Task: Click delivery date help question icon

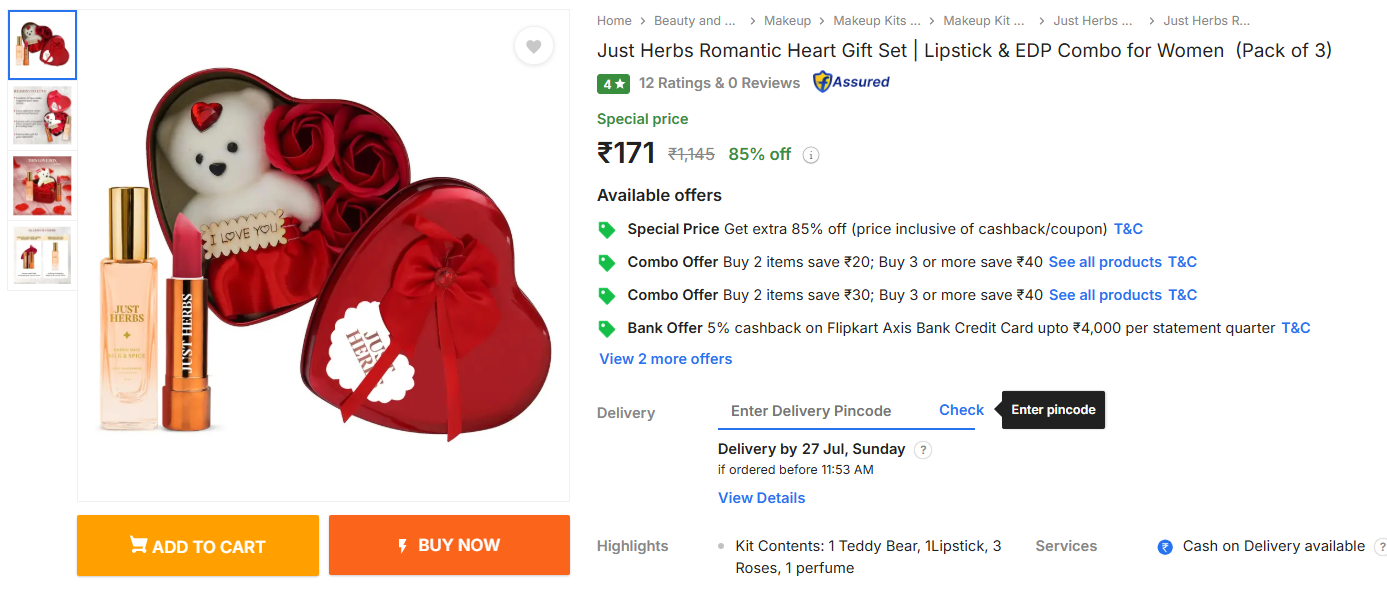Action: pos(923,450)
